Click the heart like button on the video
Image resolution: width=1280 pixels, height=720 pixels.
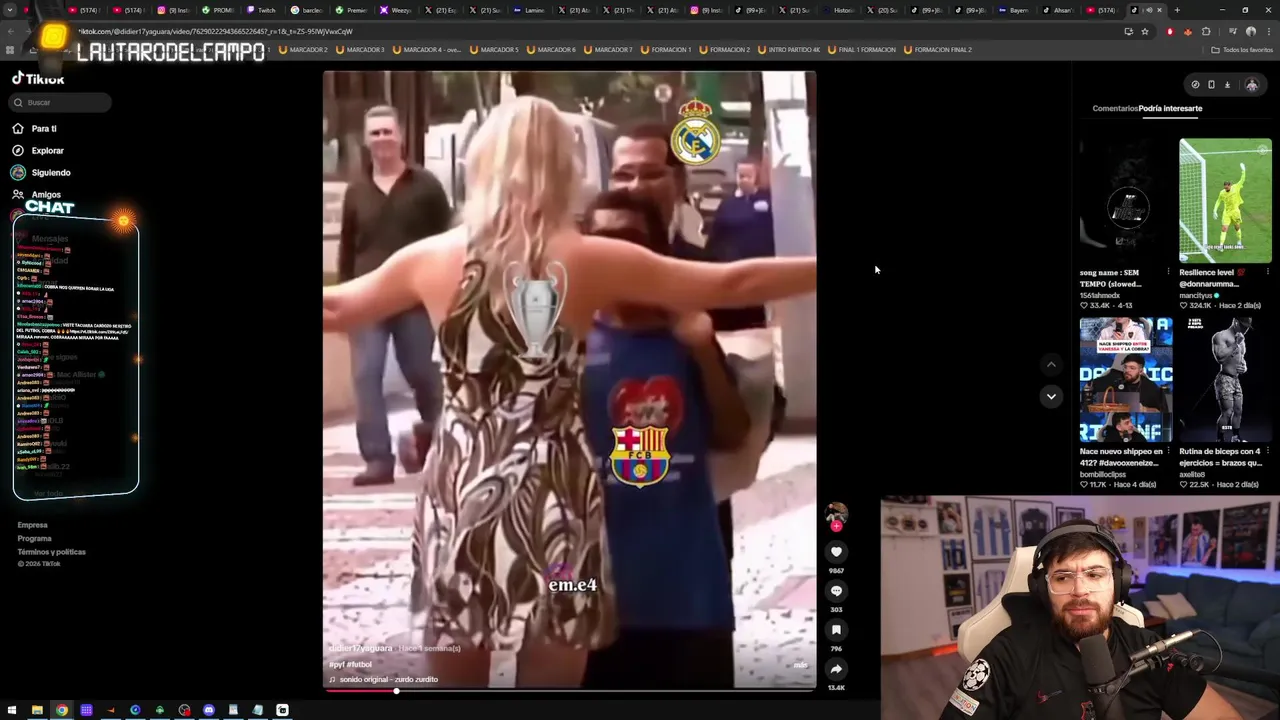coord(836,551)
